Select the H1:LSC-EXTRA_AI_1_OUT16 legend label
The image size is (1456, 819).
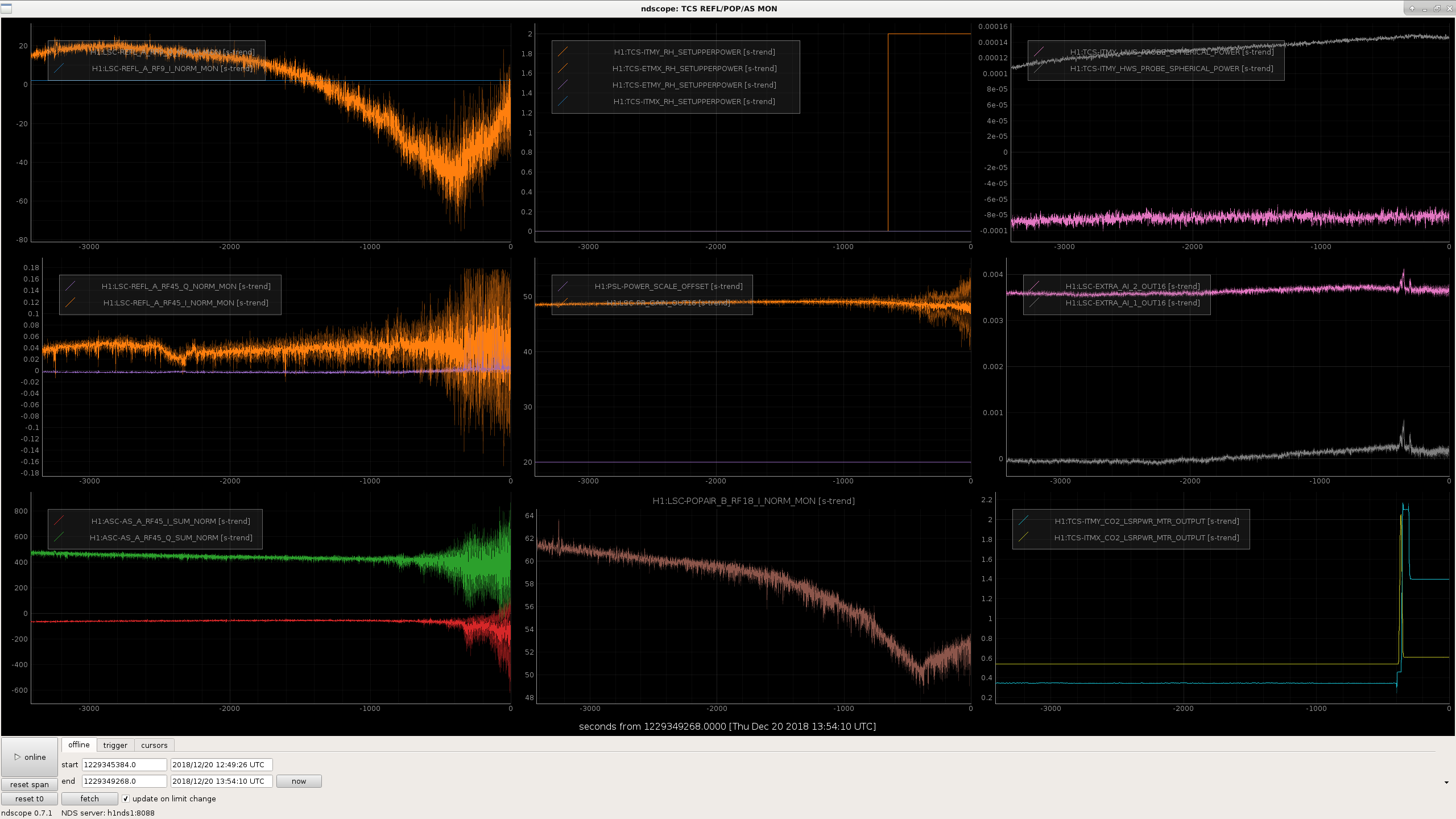[x=1132, y=303]
